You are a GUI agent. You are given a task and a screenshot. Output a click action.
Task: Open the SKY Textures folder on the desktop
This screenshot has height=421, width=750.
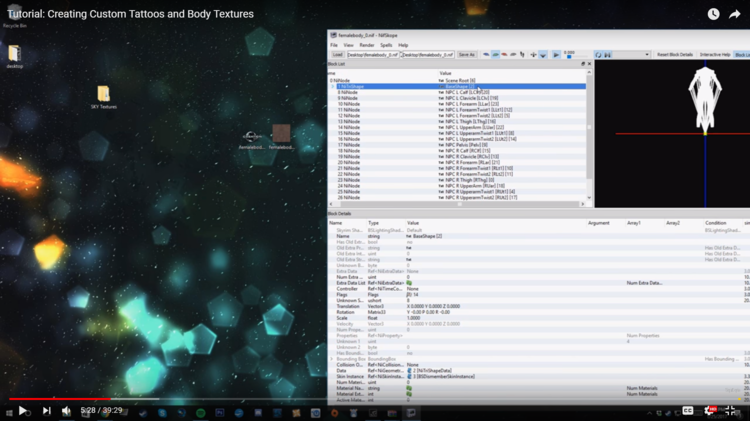point(103,98)
